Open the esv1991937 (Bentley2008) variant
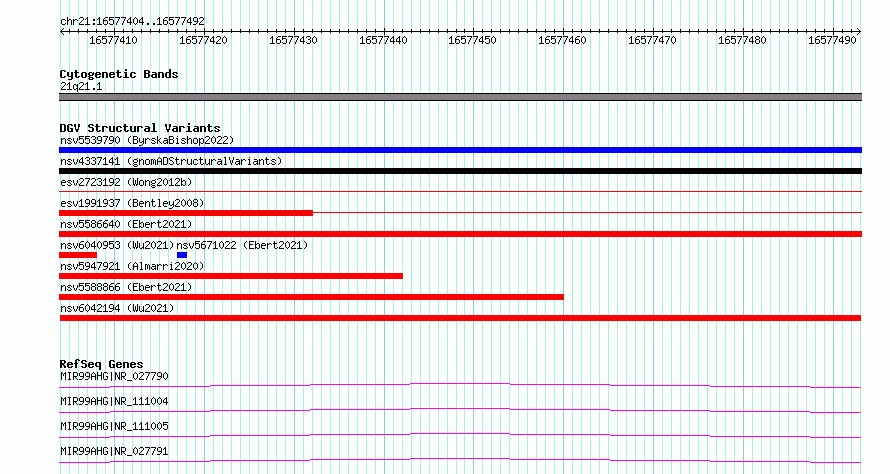 pos(132,203)
